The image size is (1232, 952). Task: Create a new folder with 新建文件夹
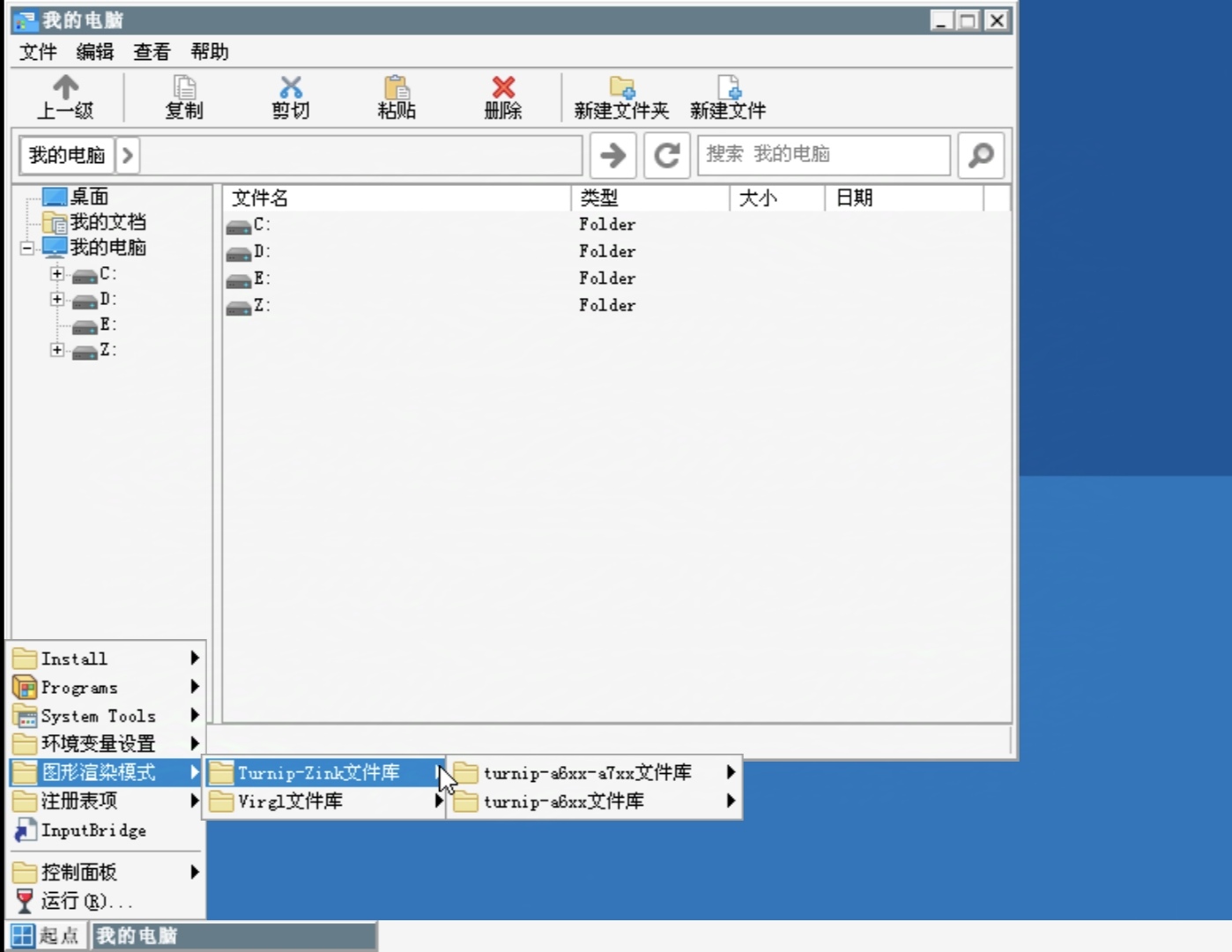(622, 97)
